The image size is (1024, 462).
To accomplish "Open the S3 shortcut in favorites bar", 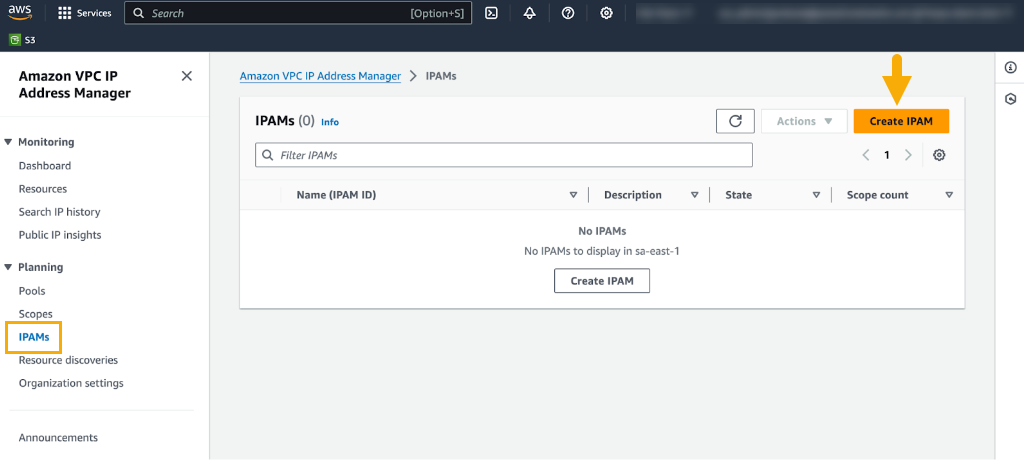I will coord(23,40).
